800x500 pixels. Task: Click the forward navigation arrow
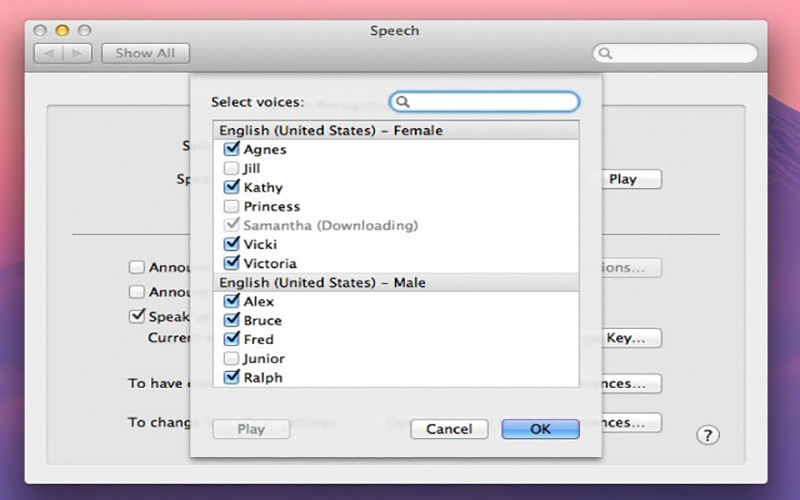pos(77,54)
